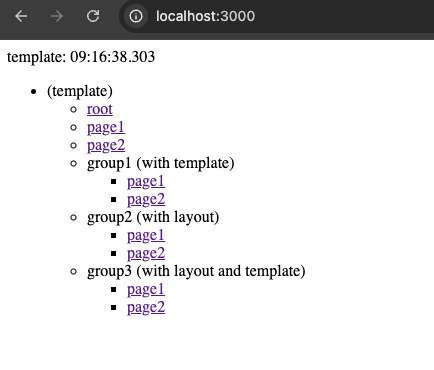Open page2 link under group1 (with template)

(x=146, y=200)
